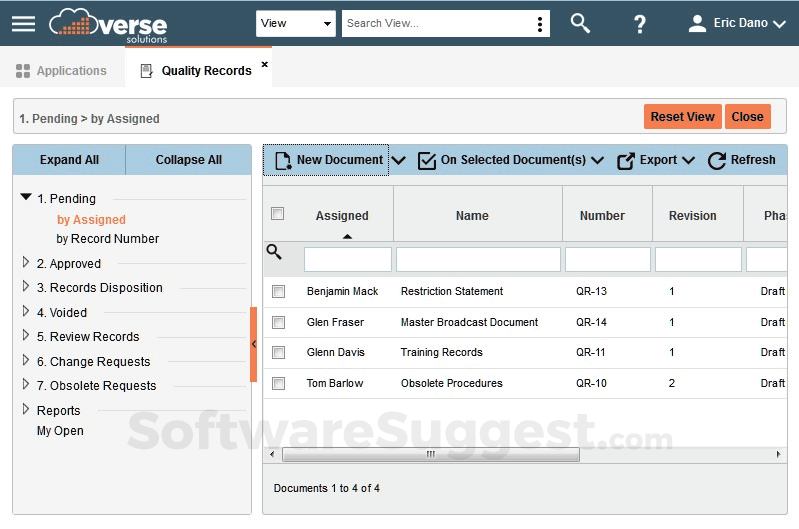Click the three-dot options in Search View box
Screen dimensions: 799x529
point(541,24)
